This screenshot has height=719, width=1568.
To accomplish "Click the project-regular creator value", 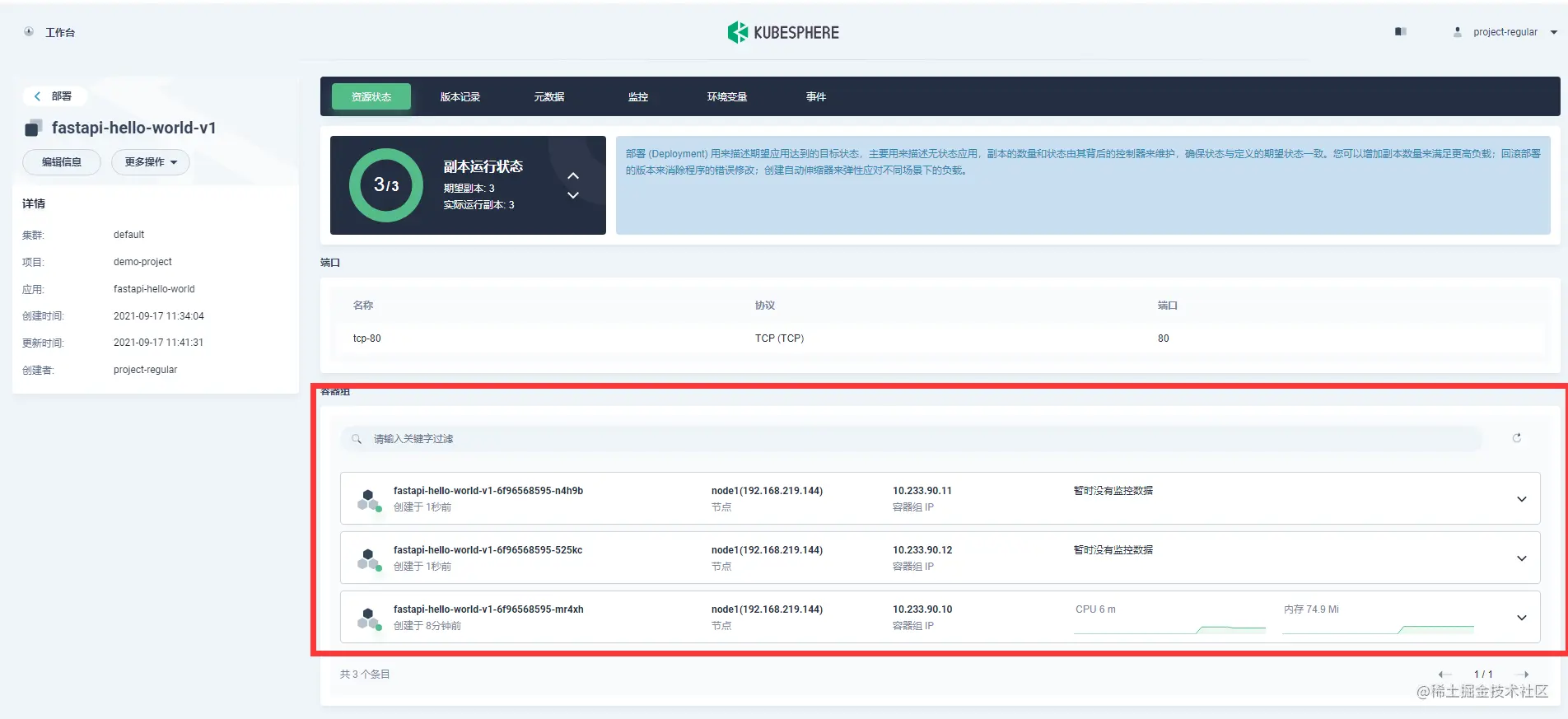I will [x=145, y=370].
